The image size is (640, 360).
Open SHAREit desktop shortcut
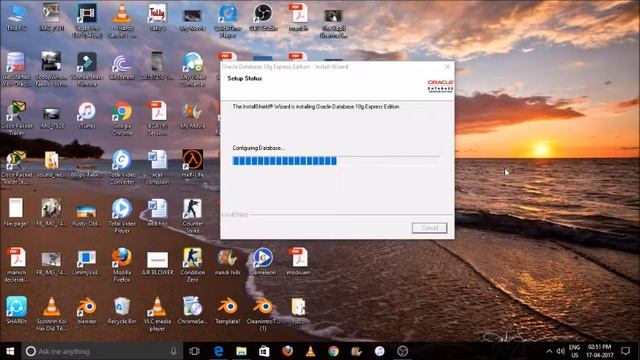pos(16,311)
